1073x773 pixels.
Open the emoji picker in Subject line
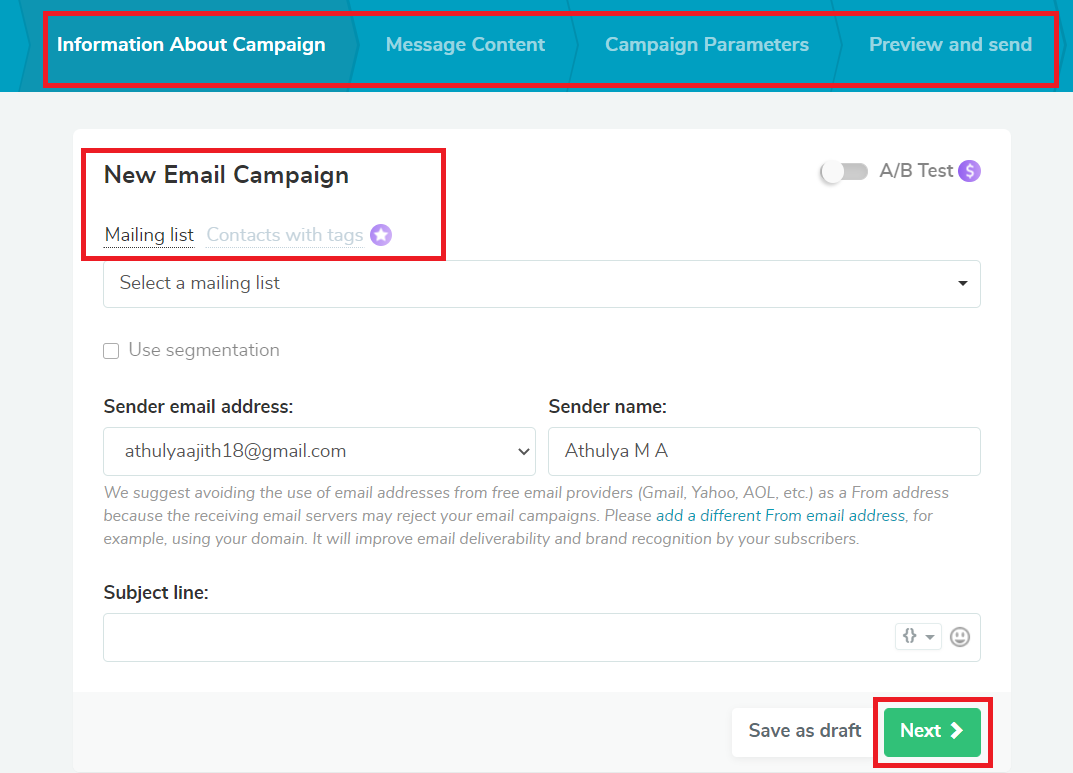tap(960, 637)
